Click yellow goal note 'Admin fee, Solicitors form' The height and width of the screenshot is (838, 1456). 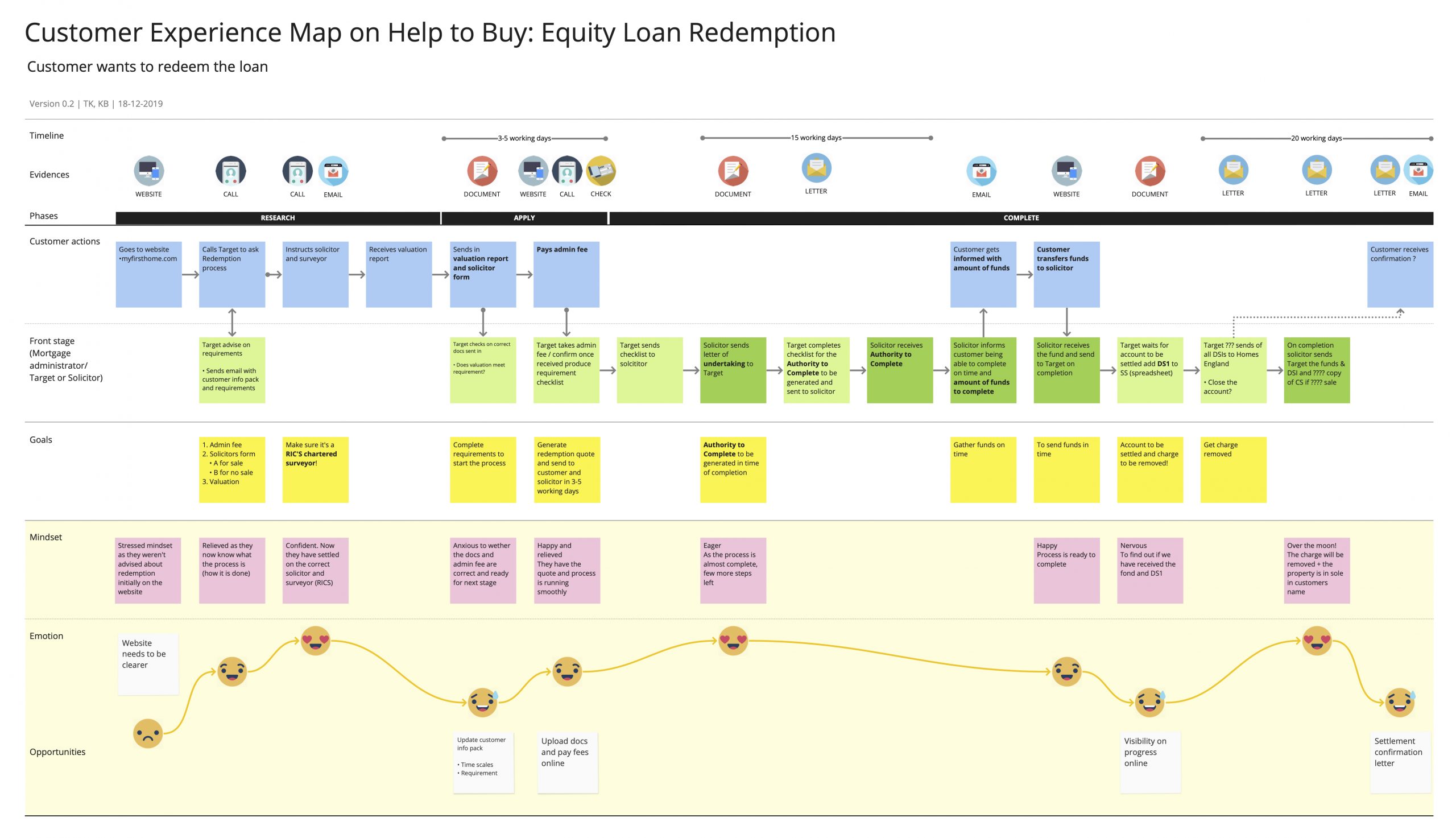click(232, 470)
